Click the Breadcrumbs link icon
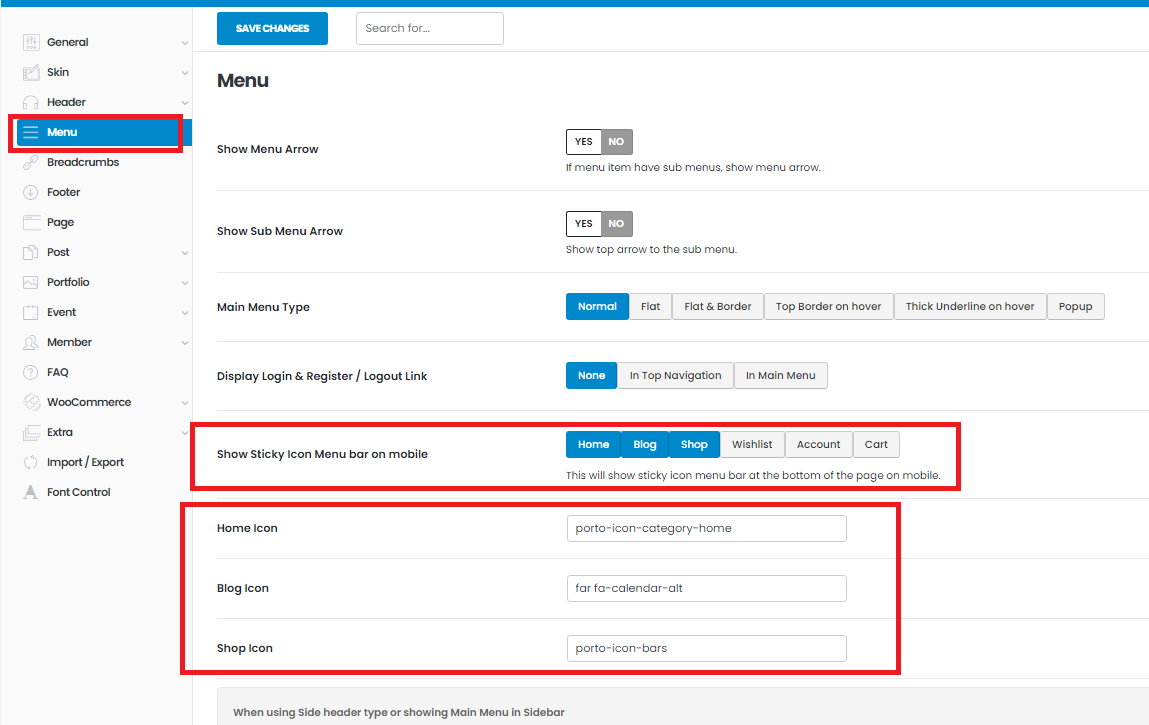1149x725 pixels. [x=31, y=163]
